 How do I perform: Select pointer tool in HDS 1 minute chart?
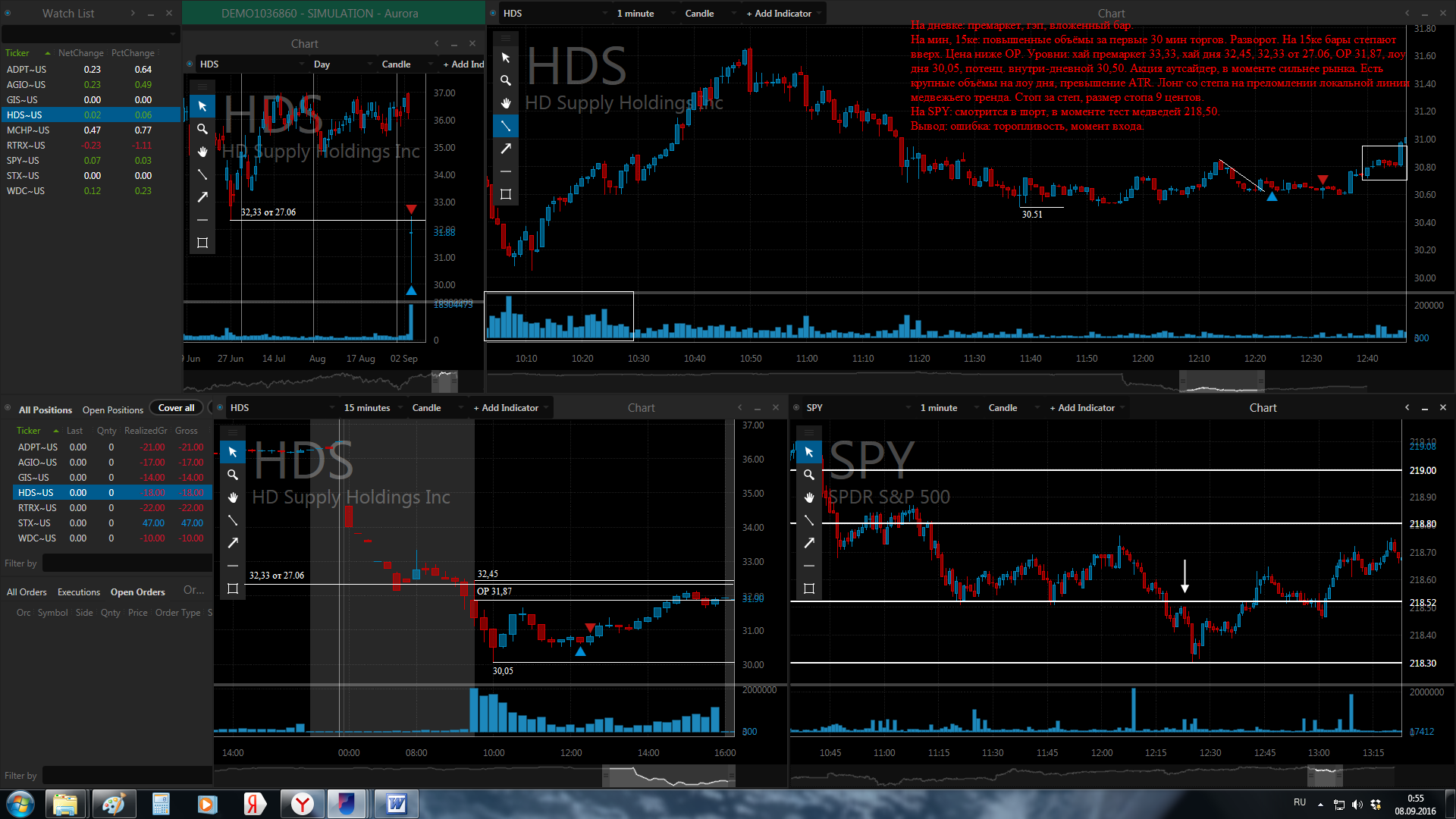point(506,58)
